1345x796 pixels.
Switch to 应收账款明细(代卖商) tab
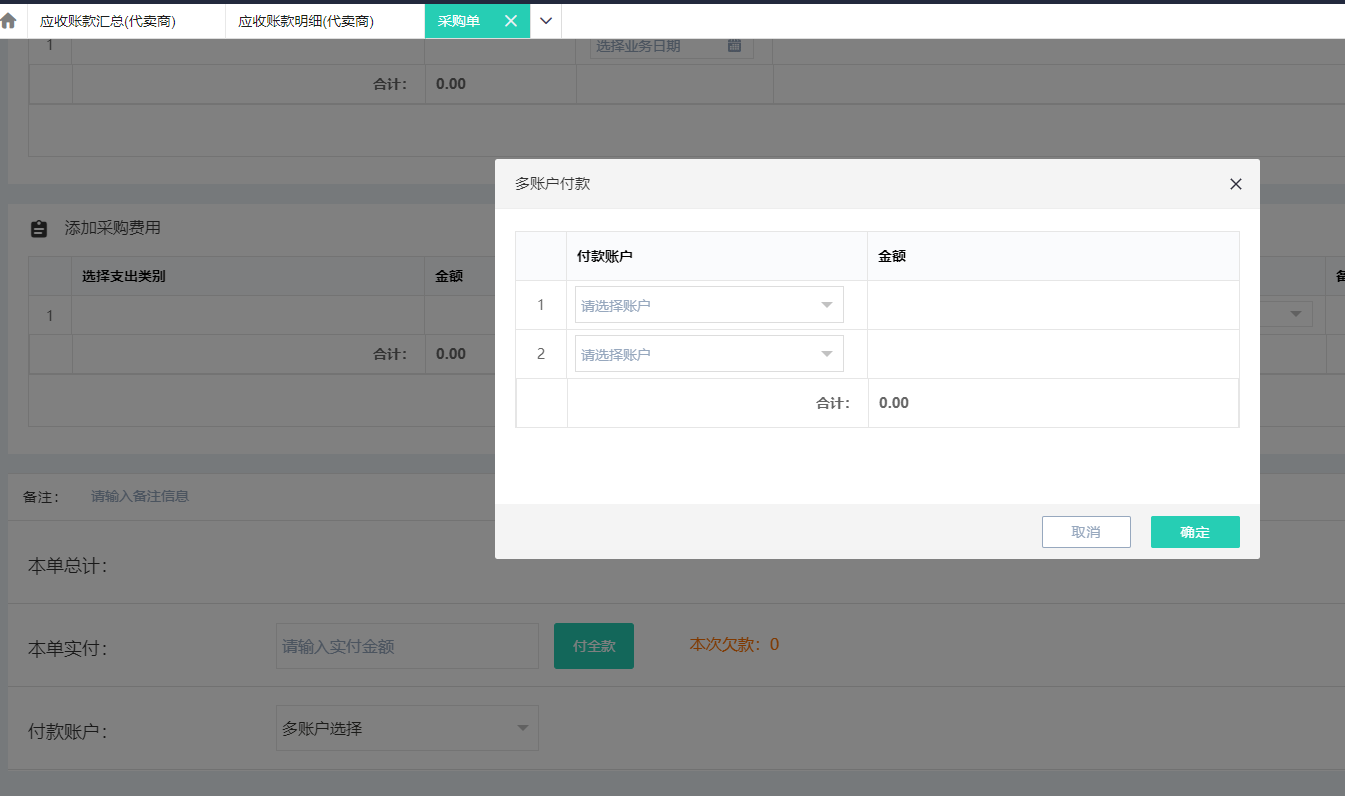point(306,21)
